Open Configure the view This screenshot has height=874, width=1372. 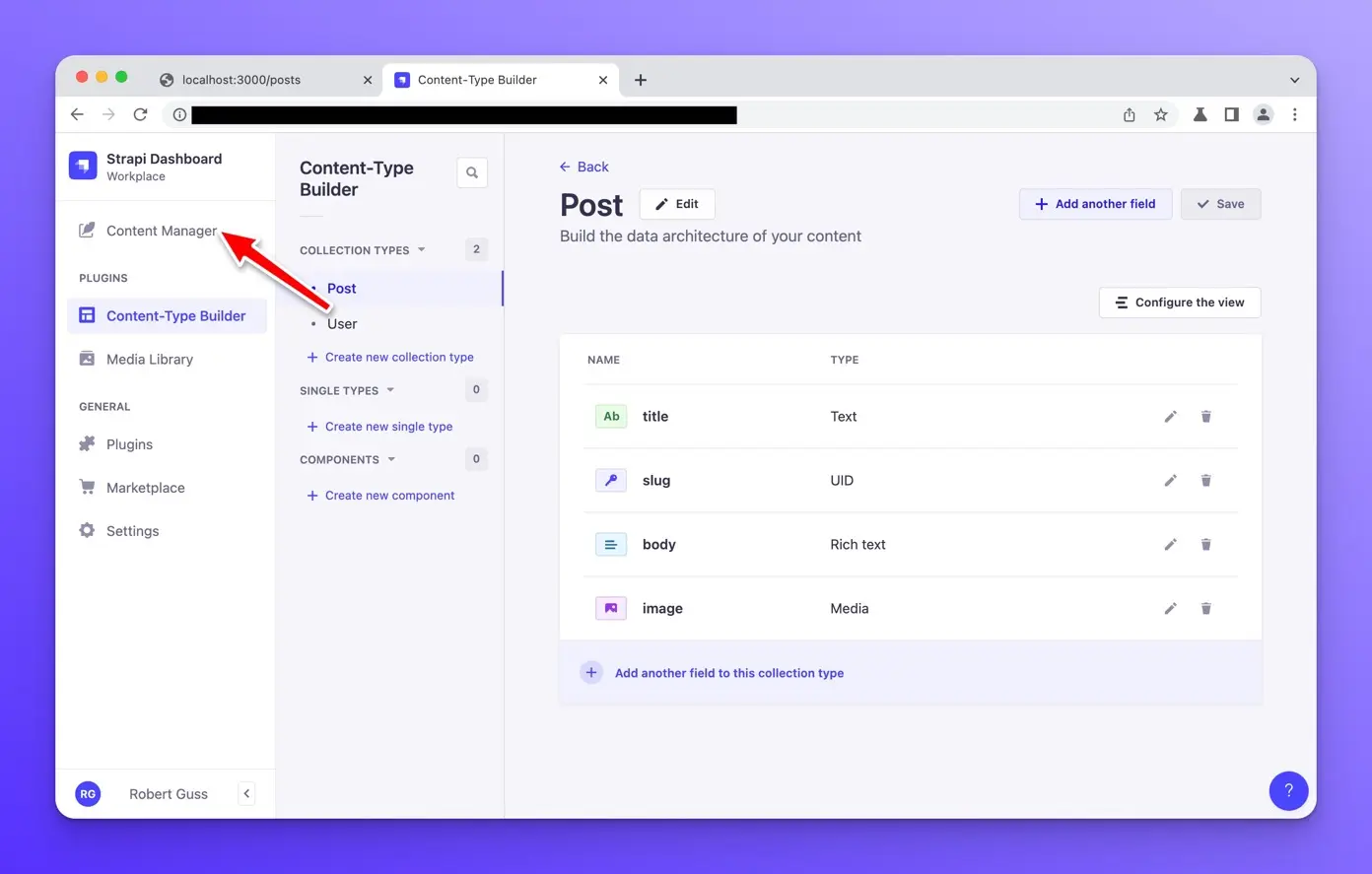click(1180, 303)
